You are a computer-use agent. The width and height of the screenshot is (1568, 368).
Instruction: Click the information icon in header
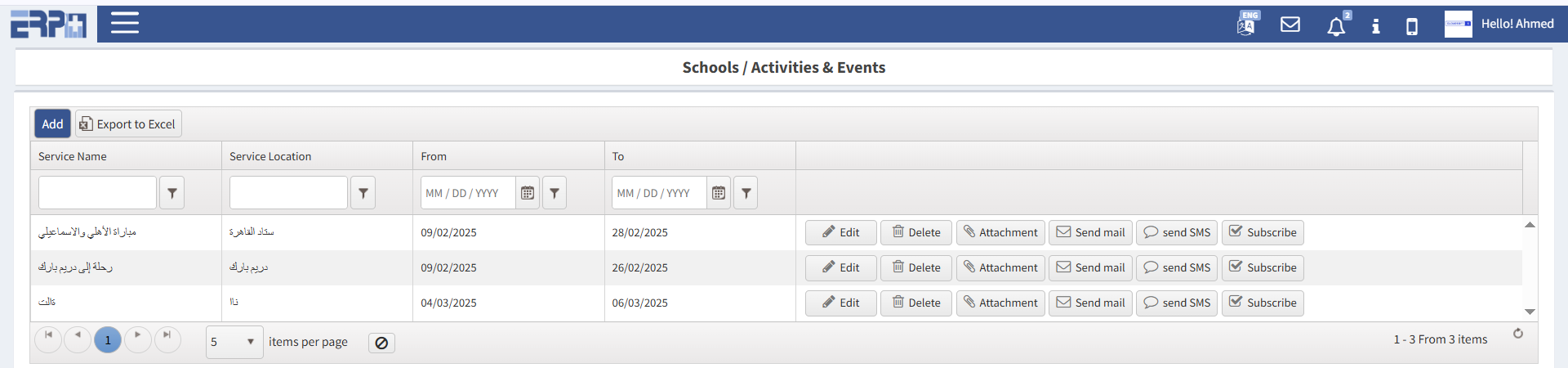pyautogui.click(x=1376, y=26)
